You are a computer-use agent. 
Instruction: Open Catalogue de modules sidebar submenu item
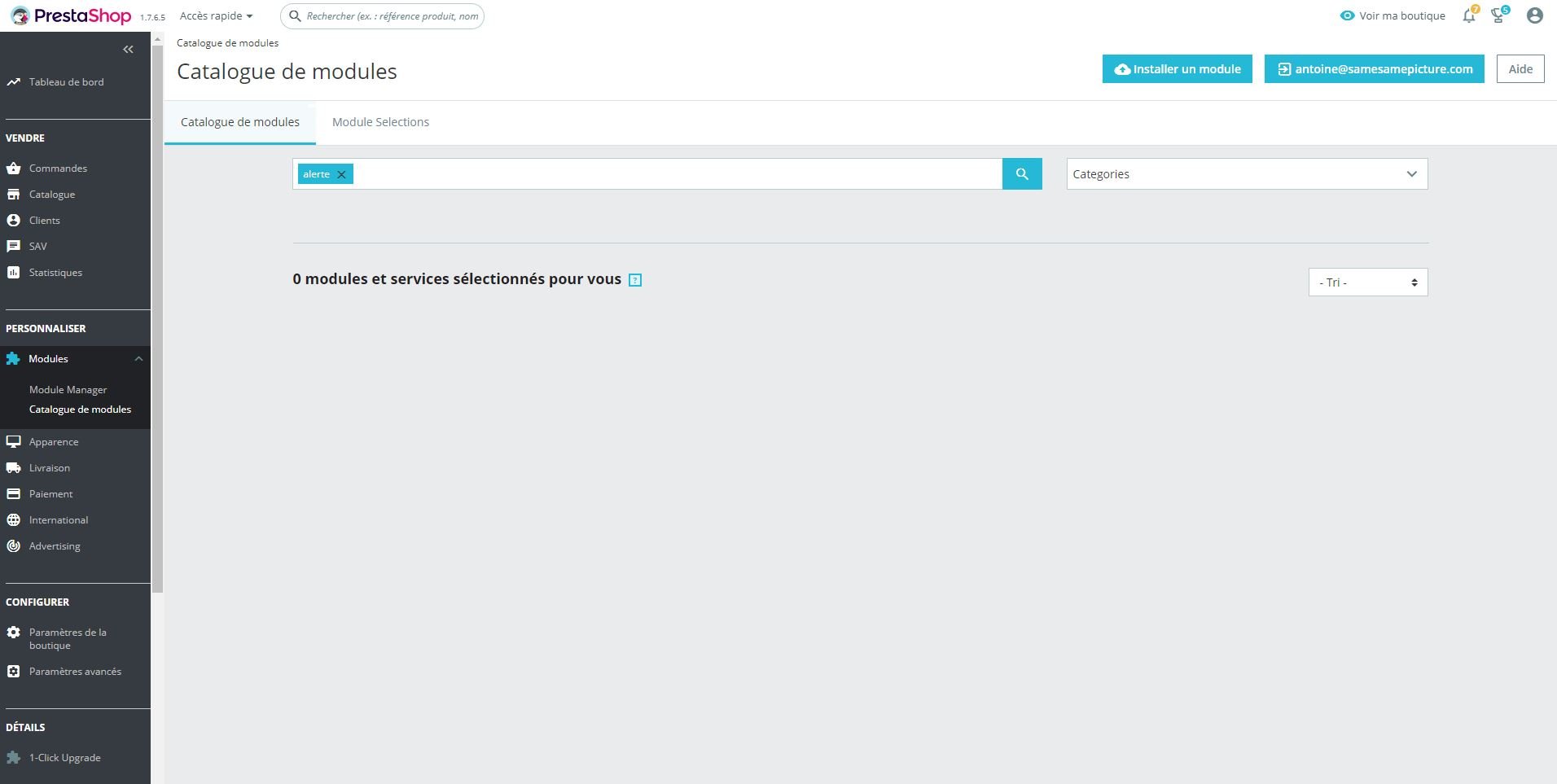(80, 410)
